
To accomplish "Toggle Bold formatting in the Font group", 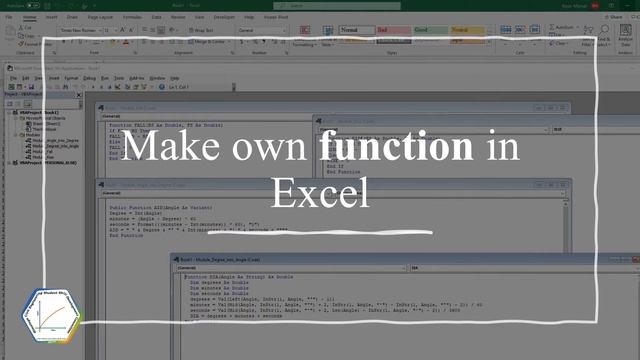I will [x=63, y=42].
